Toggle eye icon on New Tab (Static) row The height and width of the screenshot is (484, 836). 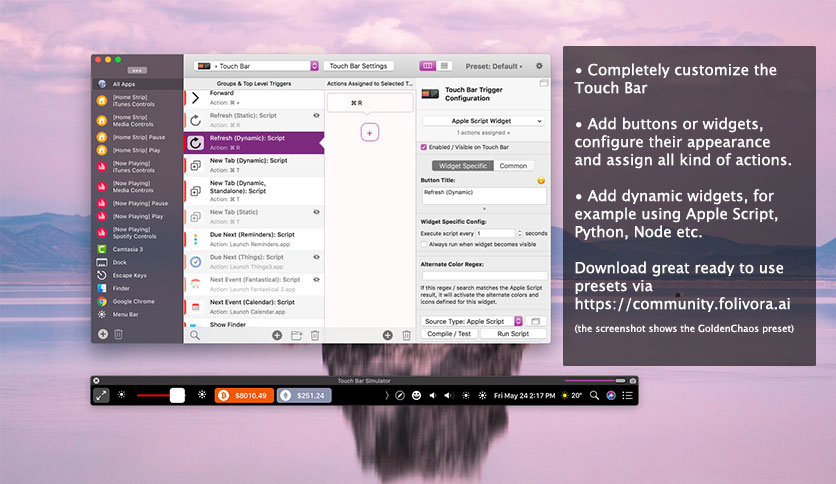pos(316,212)
